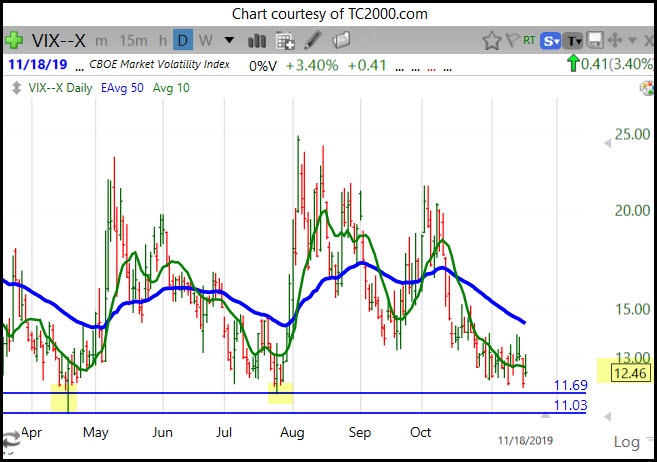Click the +3.40% percent change value
Image resolution: width=657 pixels, height=462 pixels.
(x=312, y=65)
